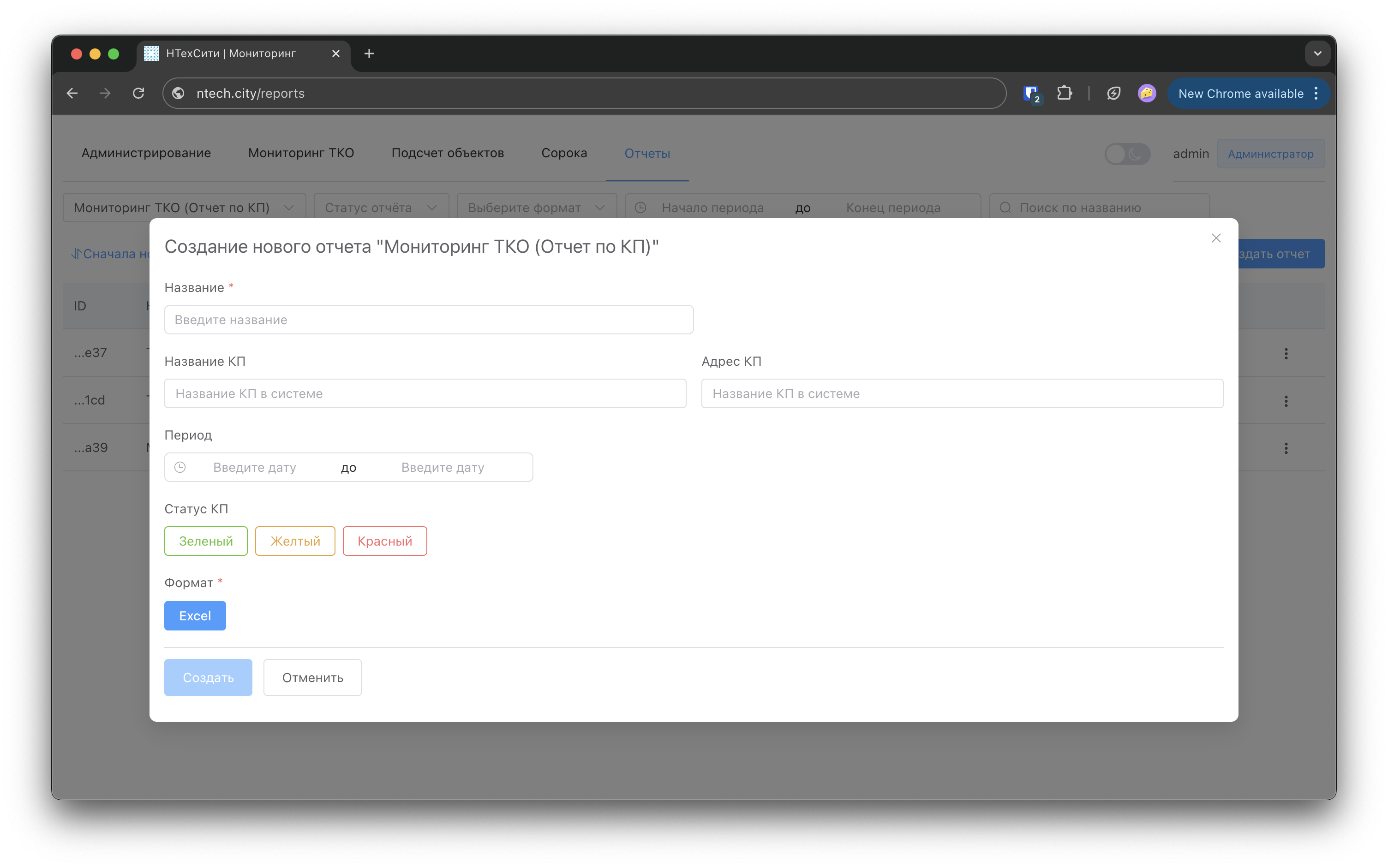
Task: Click the three-dot menu on row e37
Action: (1286, 354)
